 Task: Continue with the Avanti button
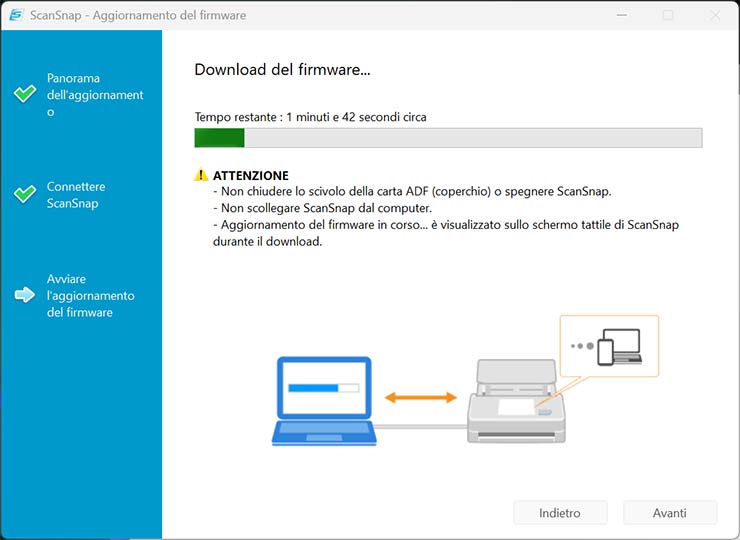670,513
